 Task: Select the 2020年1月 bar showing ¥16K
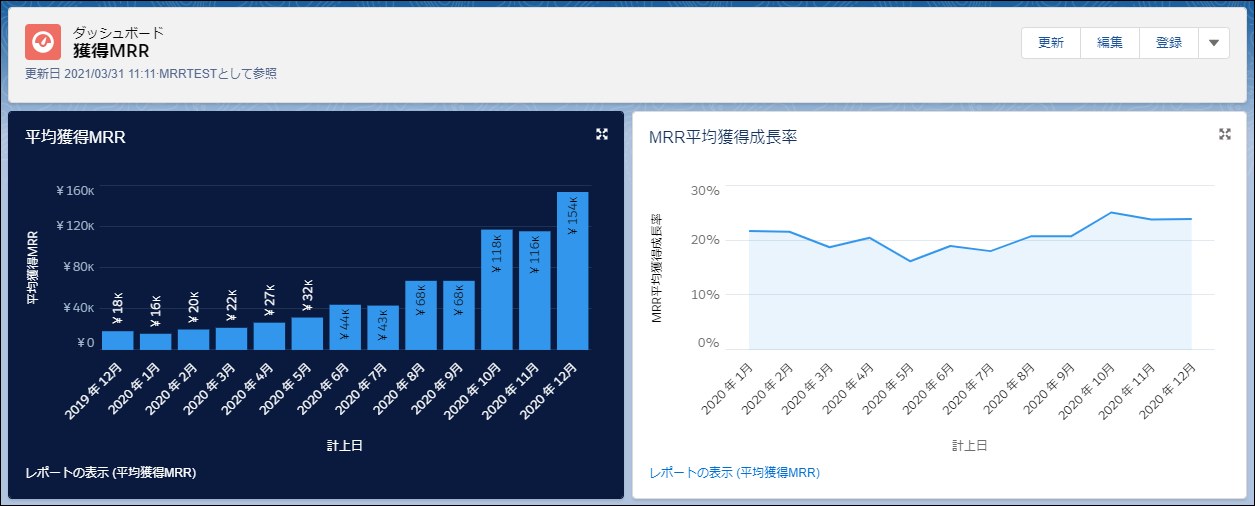156,341
